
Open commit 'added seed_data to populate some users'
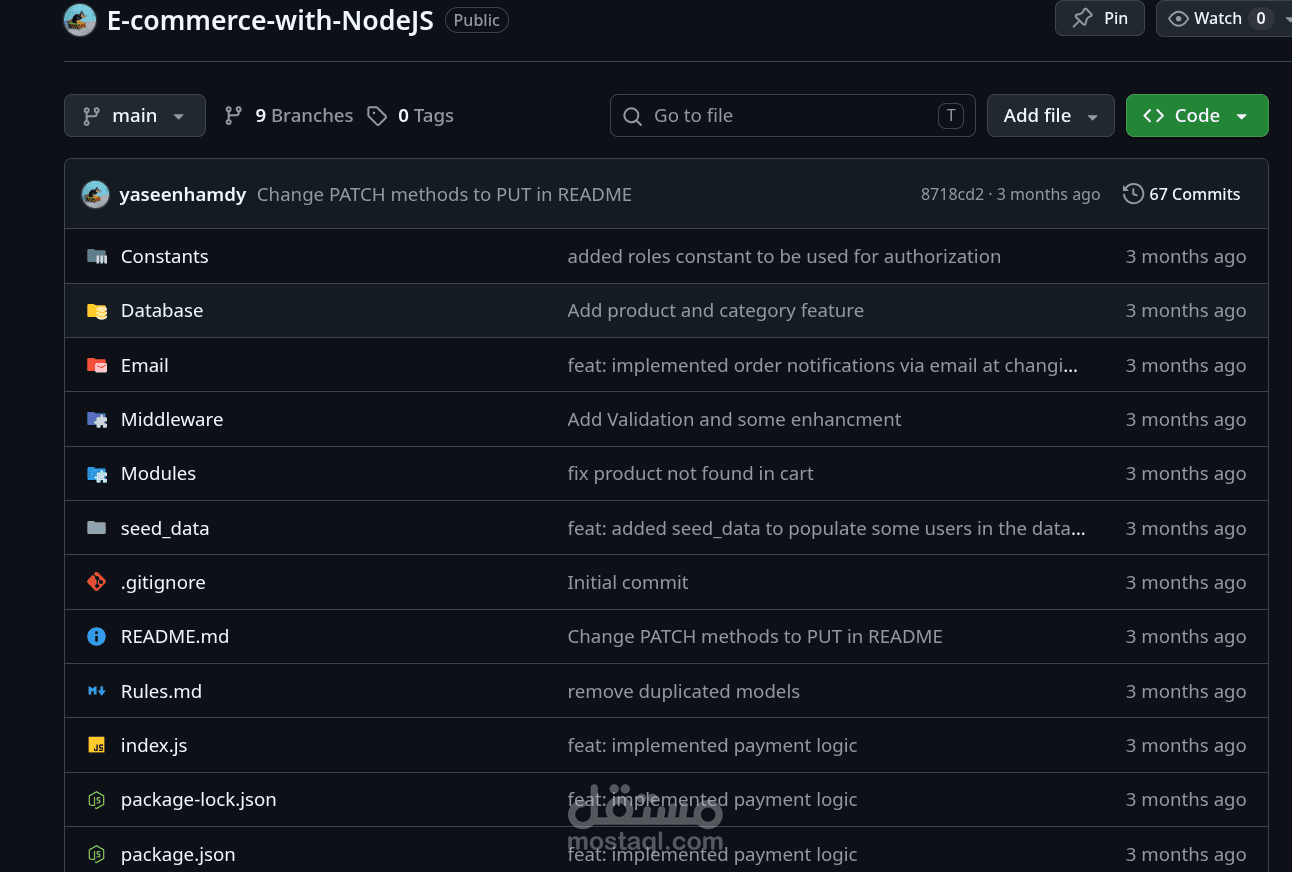tap(826, 528)
